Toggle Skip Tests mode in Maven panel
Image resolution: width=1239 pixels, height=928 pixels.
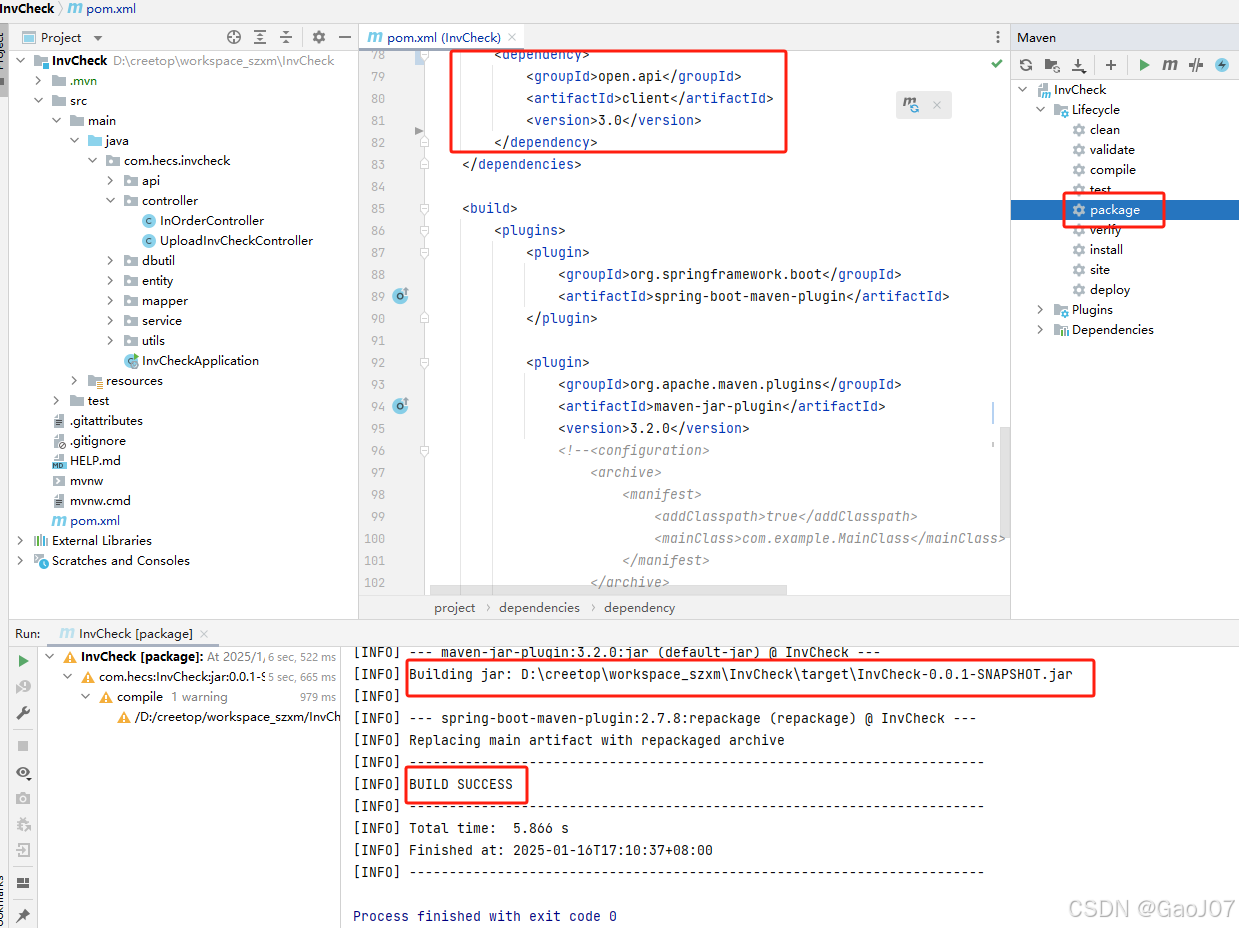click(1195, 64)
